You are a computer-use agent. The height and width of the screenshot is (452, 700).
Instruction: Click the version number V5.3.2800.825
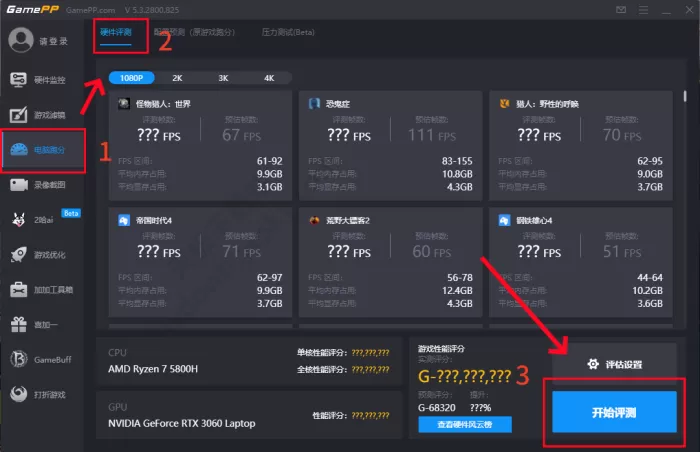152,10
